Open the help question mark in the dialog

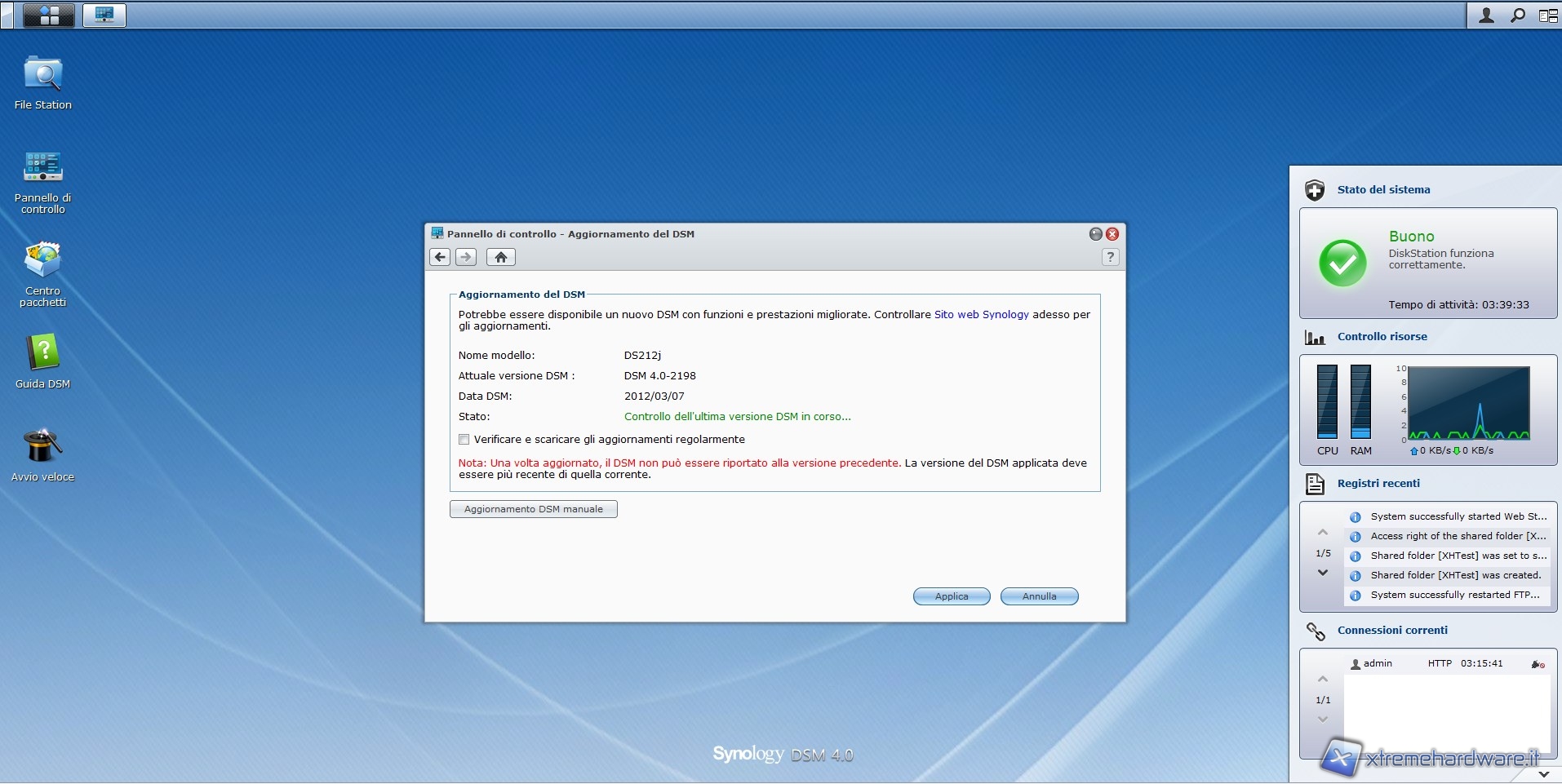click(x=1110, y=257)
